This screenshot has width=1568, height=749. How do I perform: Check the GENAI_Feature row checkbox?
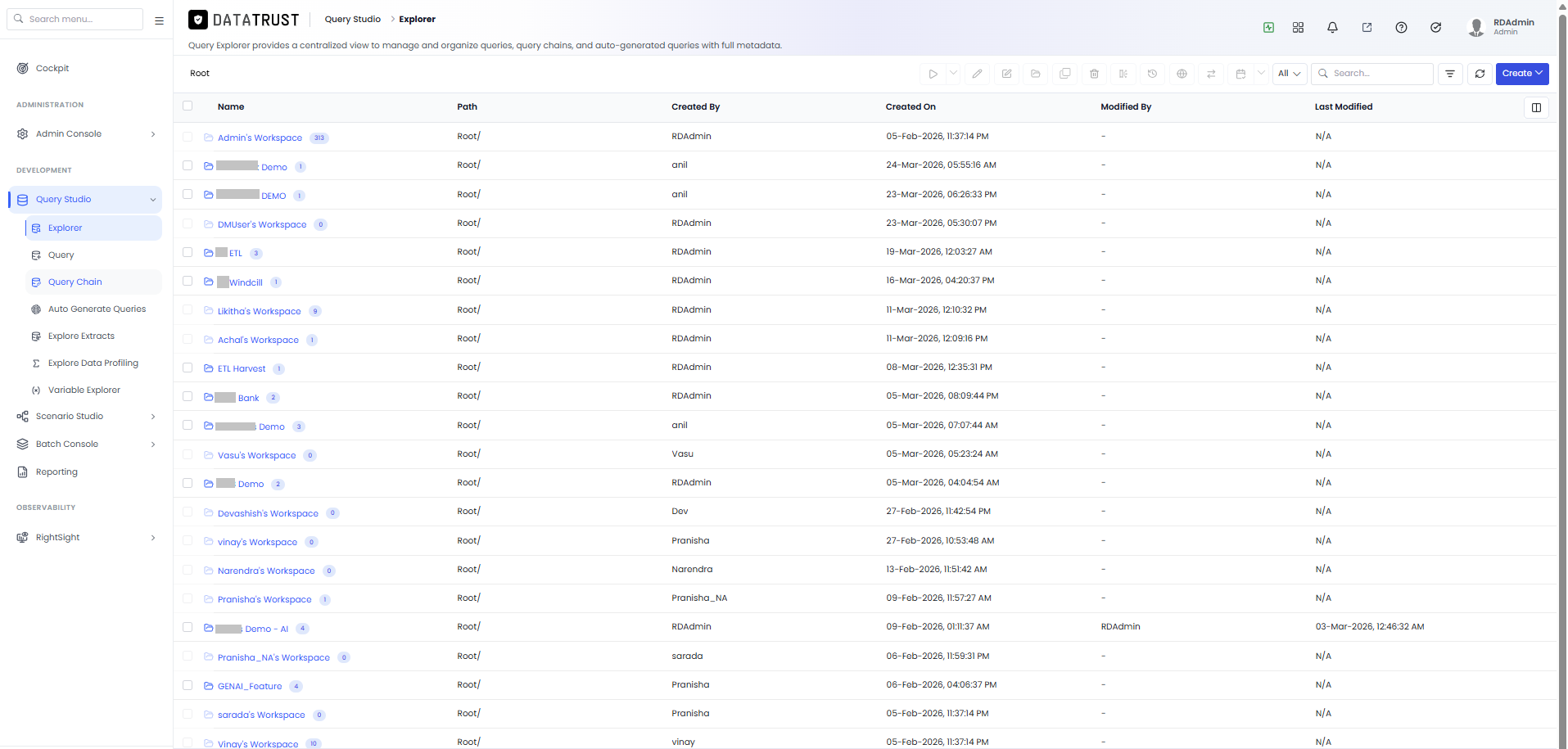(x=188, y=685)
